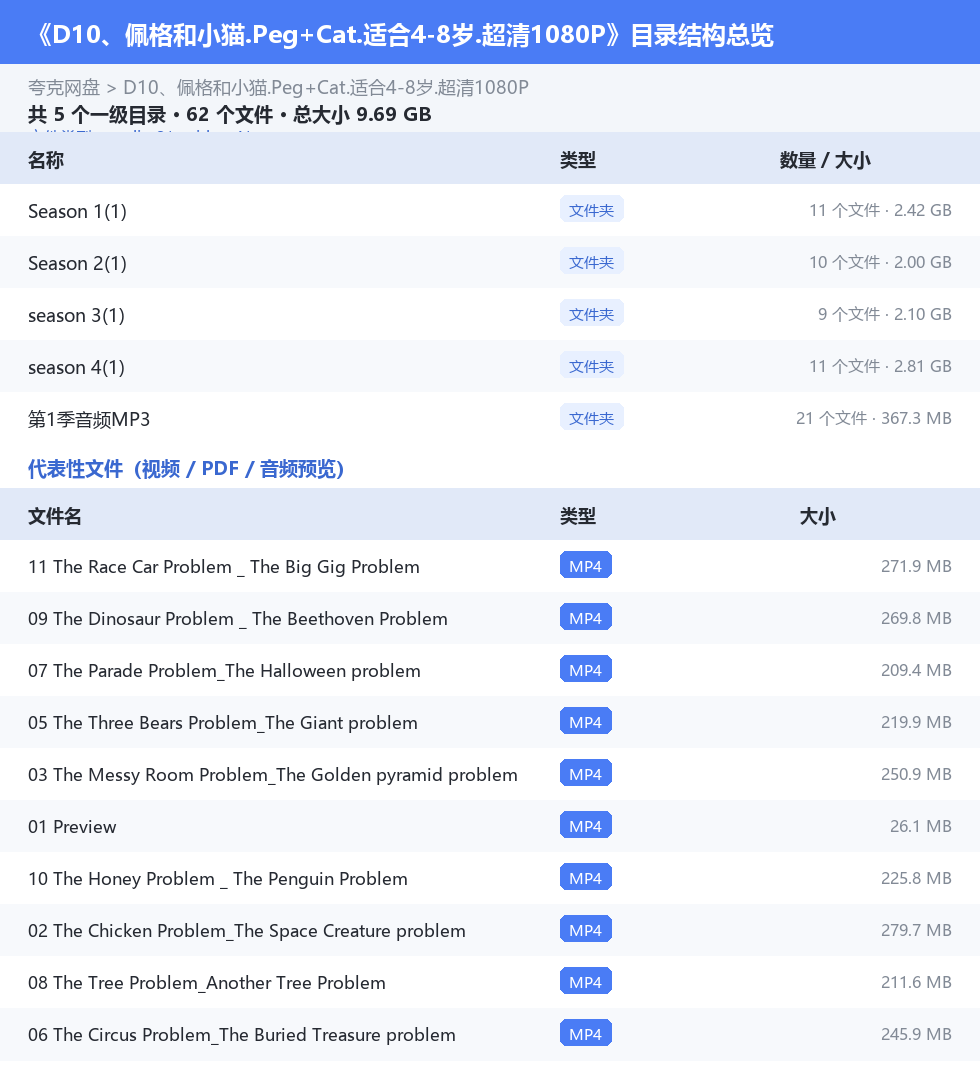
Task: Select the 225.8 MB size value
Action: pyautogui.click(x=916, y=878)
